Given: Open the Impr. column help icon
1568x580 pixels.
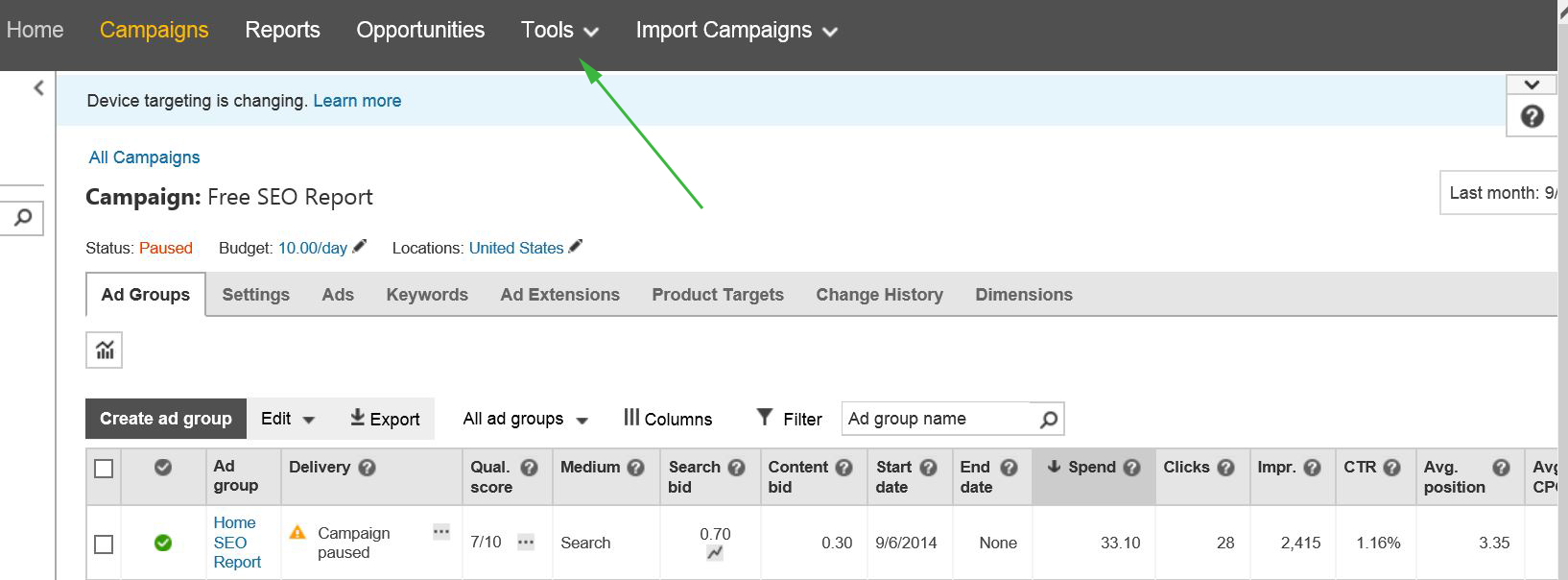Looking at the screenshot, I should 1312,468.
